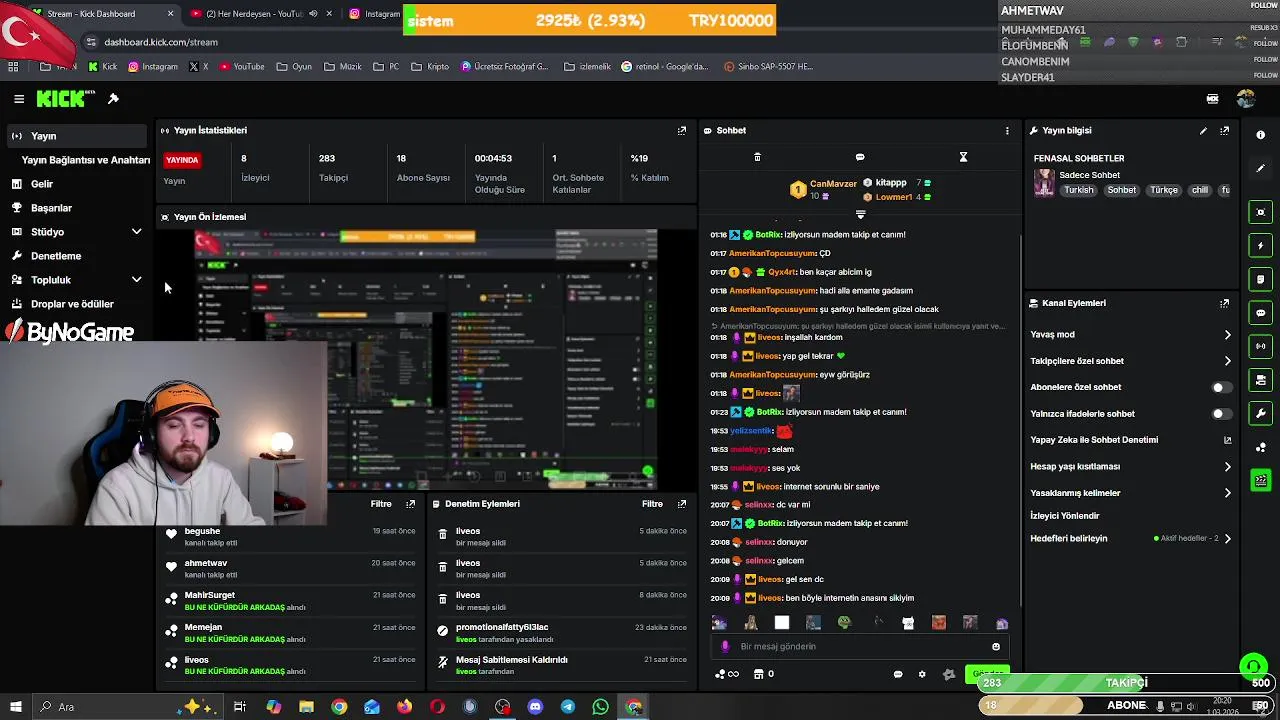Click the speech bubble icon in Sohbet toolbar

(860, 157)
